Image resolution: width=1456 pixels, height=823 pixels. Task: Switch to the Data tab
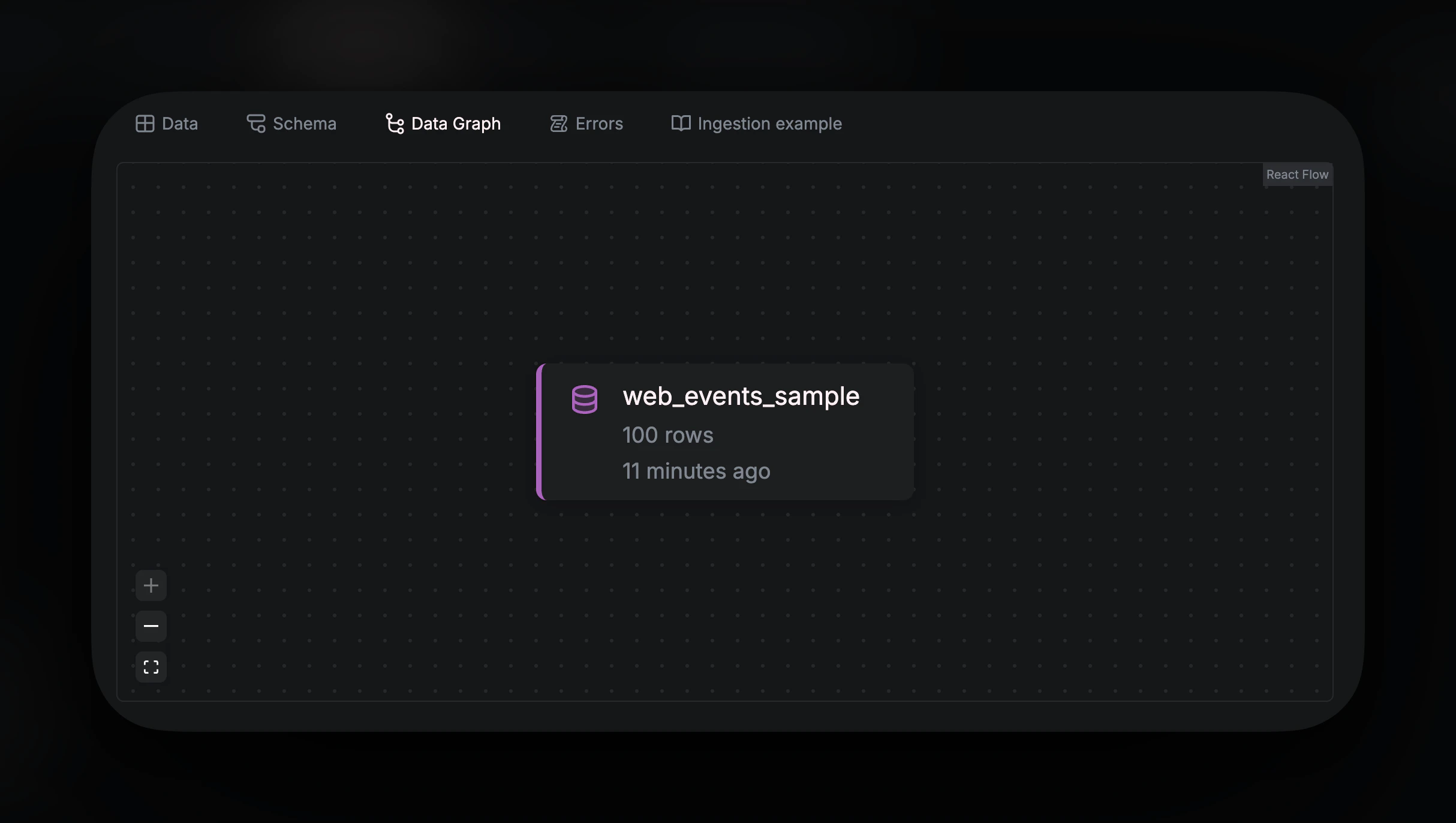pyautogui.click(x=179, y=124)
